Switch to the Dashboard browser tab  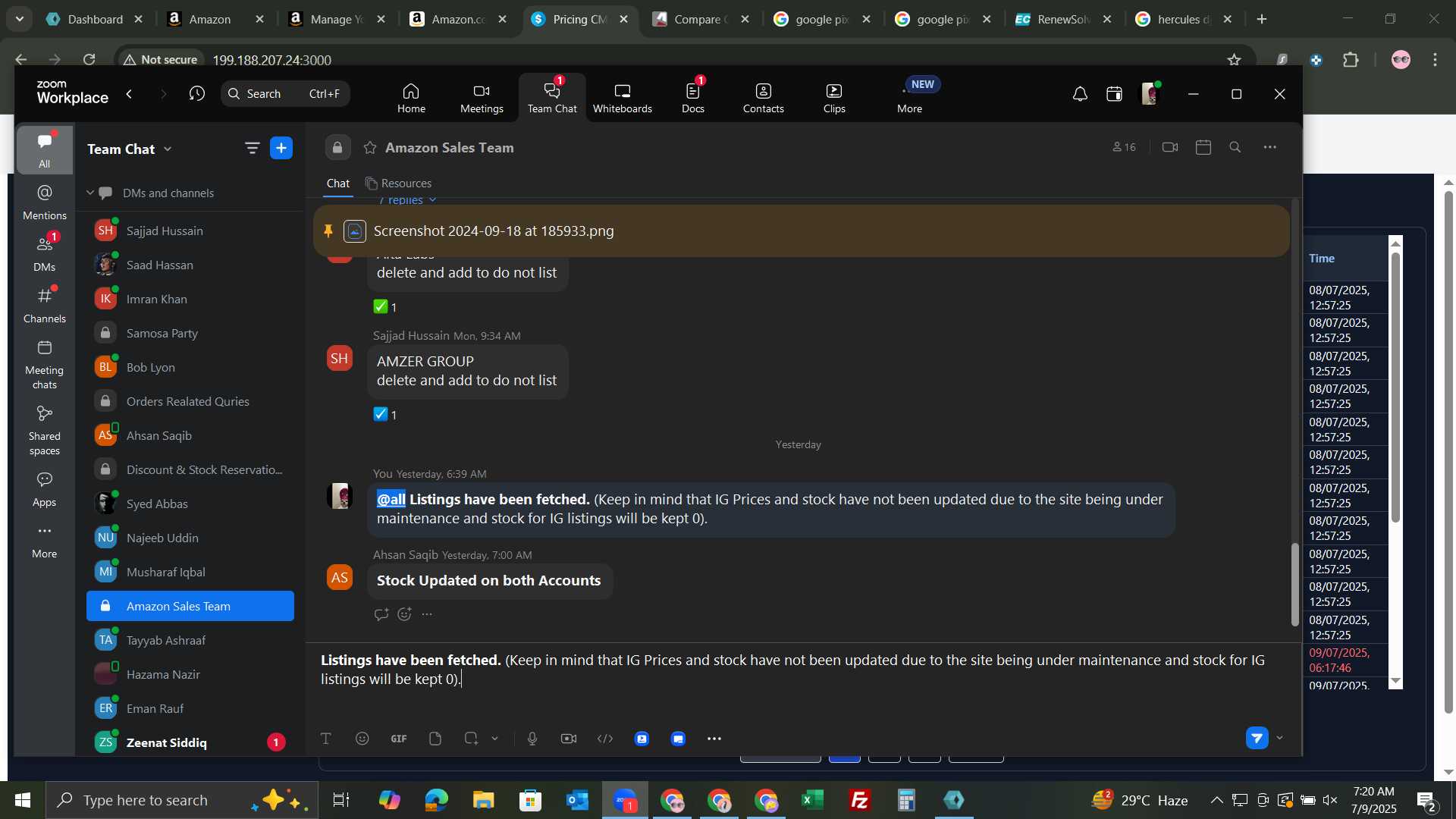(x=95, y=19)
